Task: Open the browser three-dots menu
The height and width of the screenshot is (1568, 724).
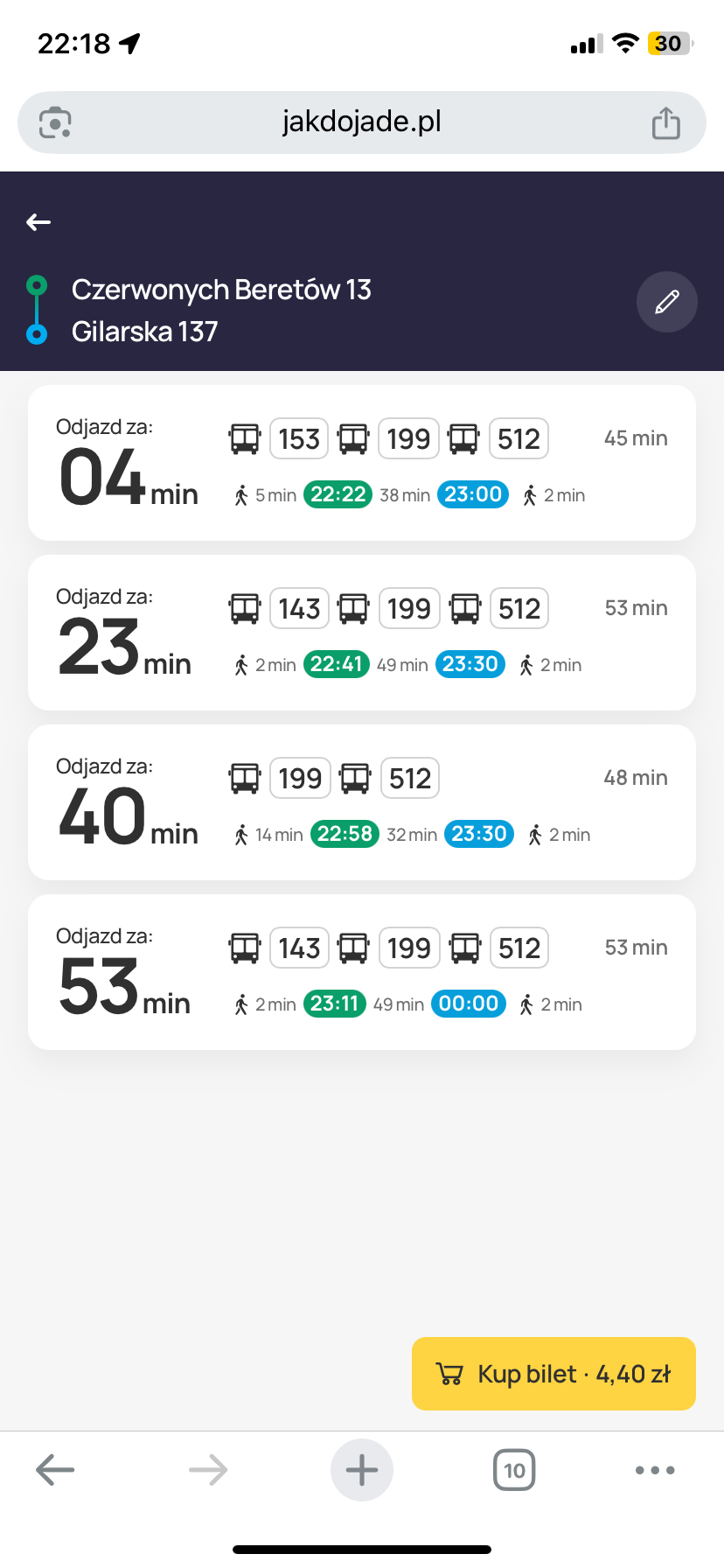Action: 655,1470
